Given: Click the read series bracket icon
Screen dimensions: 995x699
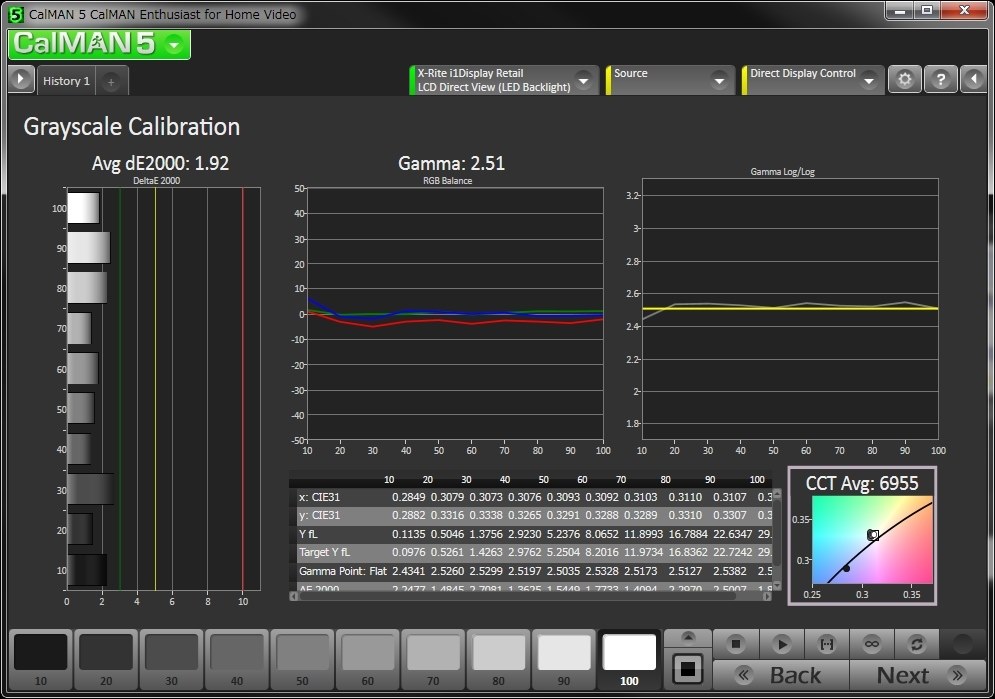Looking at the screenshot, I should [827, 644].
